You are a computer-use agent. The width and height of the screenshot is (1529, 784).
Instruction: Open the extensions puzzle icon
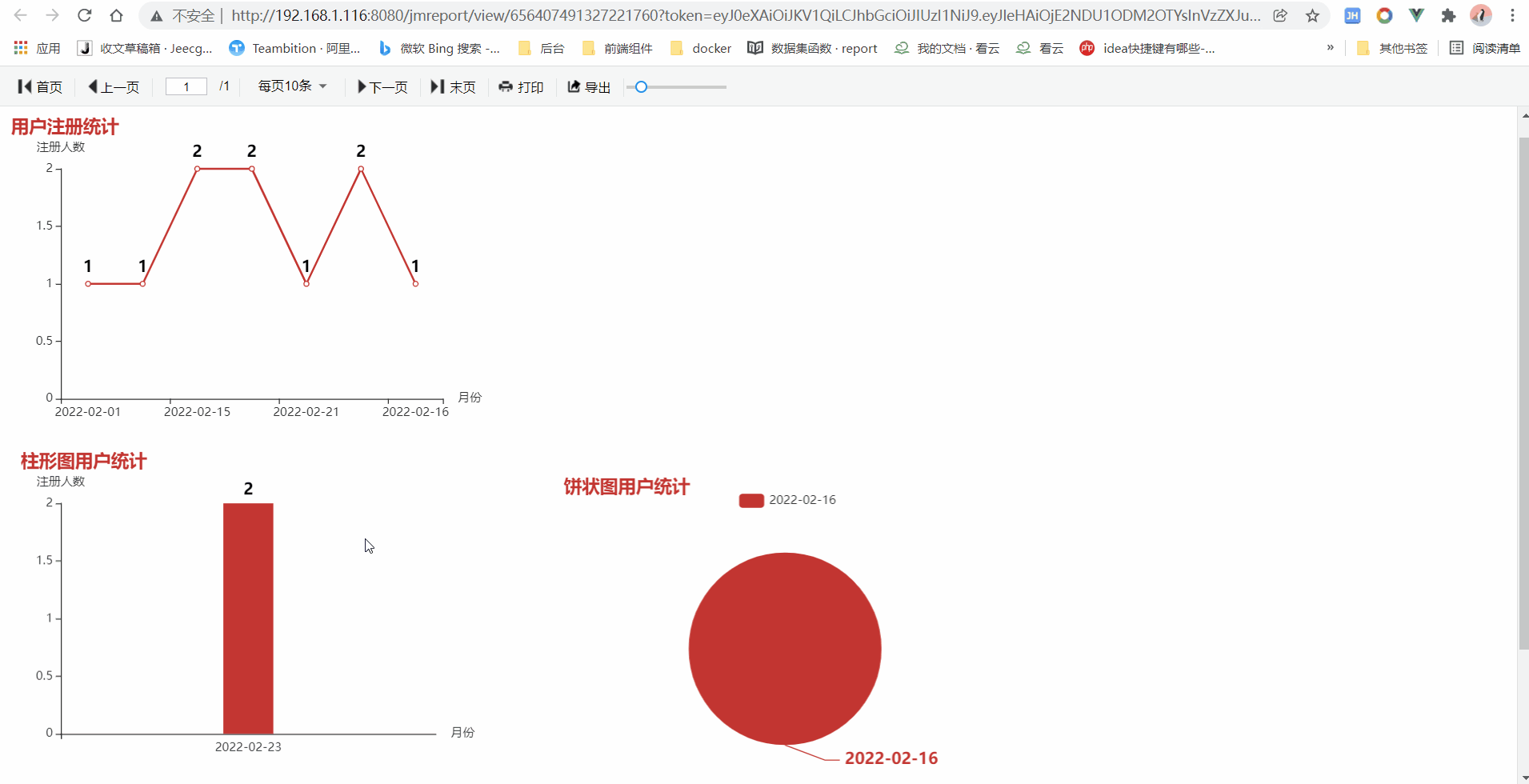click(1448, 15)
